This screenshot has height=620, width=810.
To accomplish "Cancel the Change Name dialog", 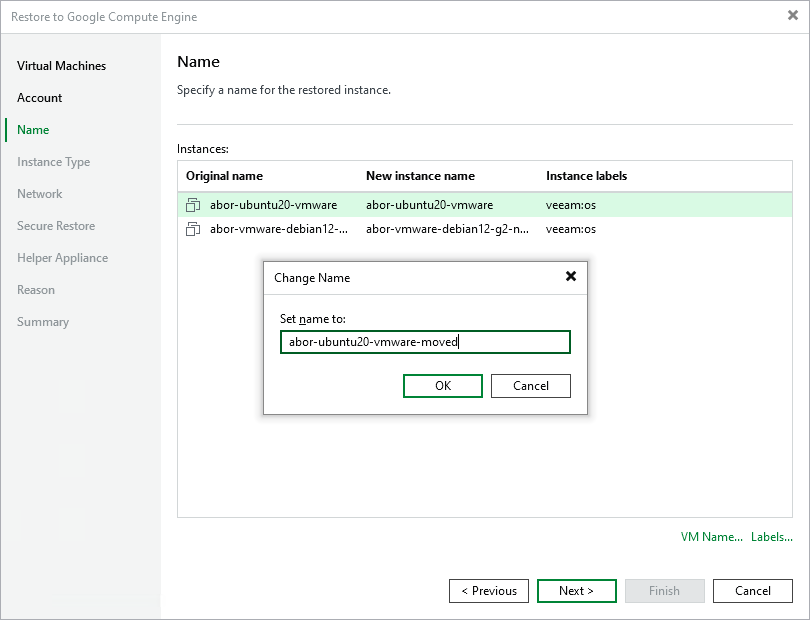I will [531, 386].
